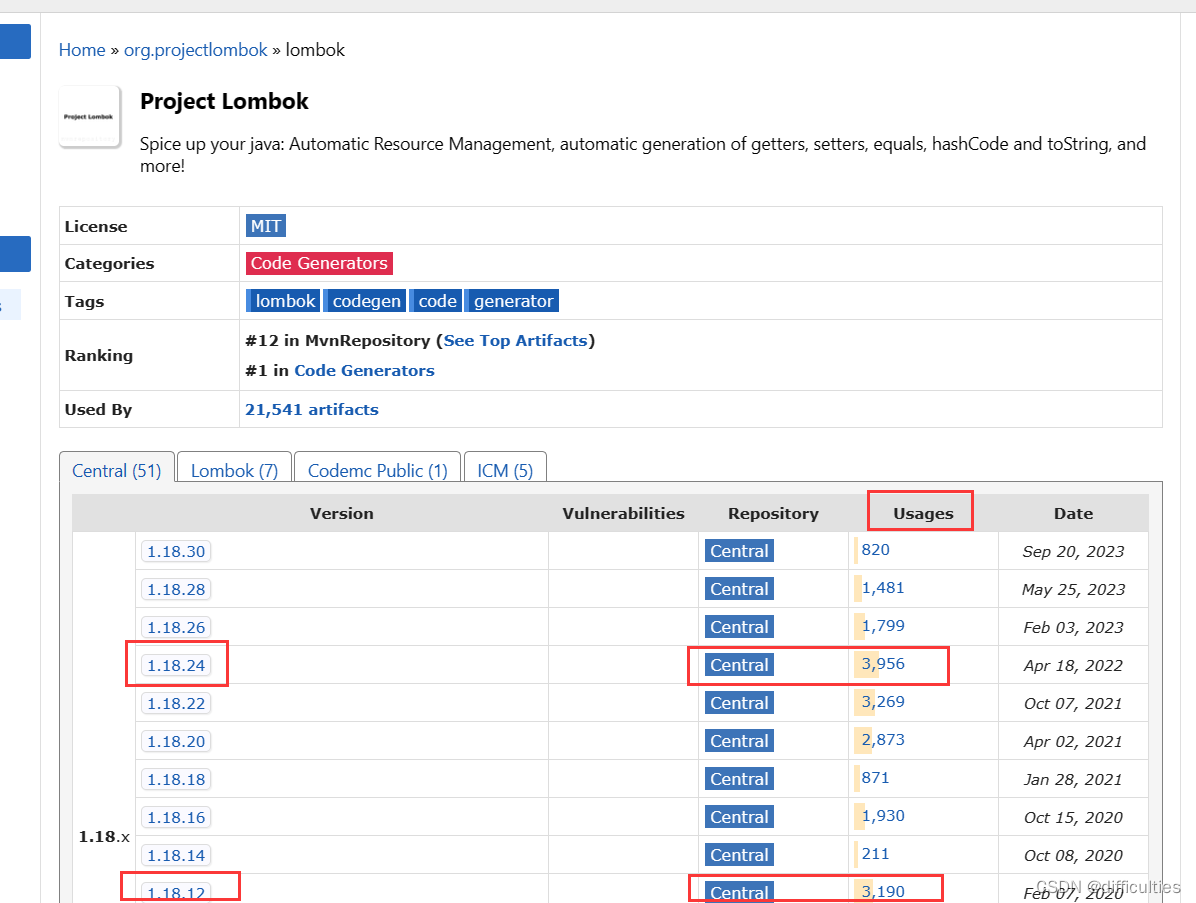Open version 1.18.18
This screenshot has width=1196, height=903.
pyautogui.click(x=176, y=779)
